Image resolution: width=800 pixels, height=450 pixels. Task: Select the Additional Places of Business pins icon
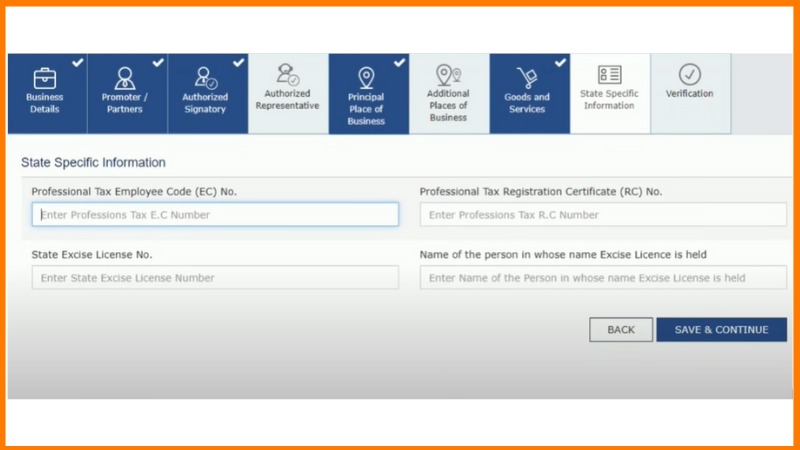(x=448, y=74)
